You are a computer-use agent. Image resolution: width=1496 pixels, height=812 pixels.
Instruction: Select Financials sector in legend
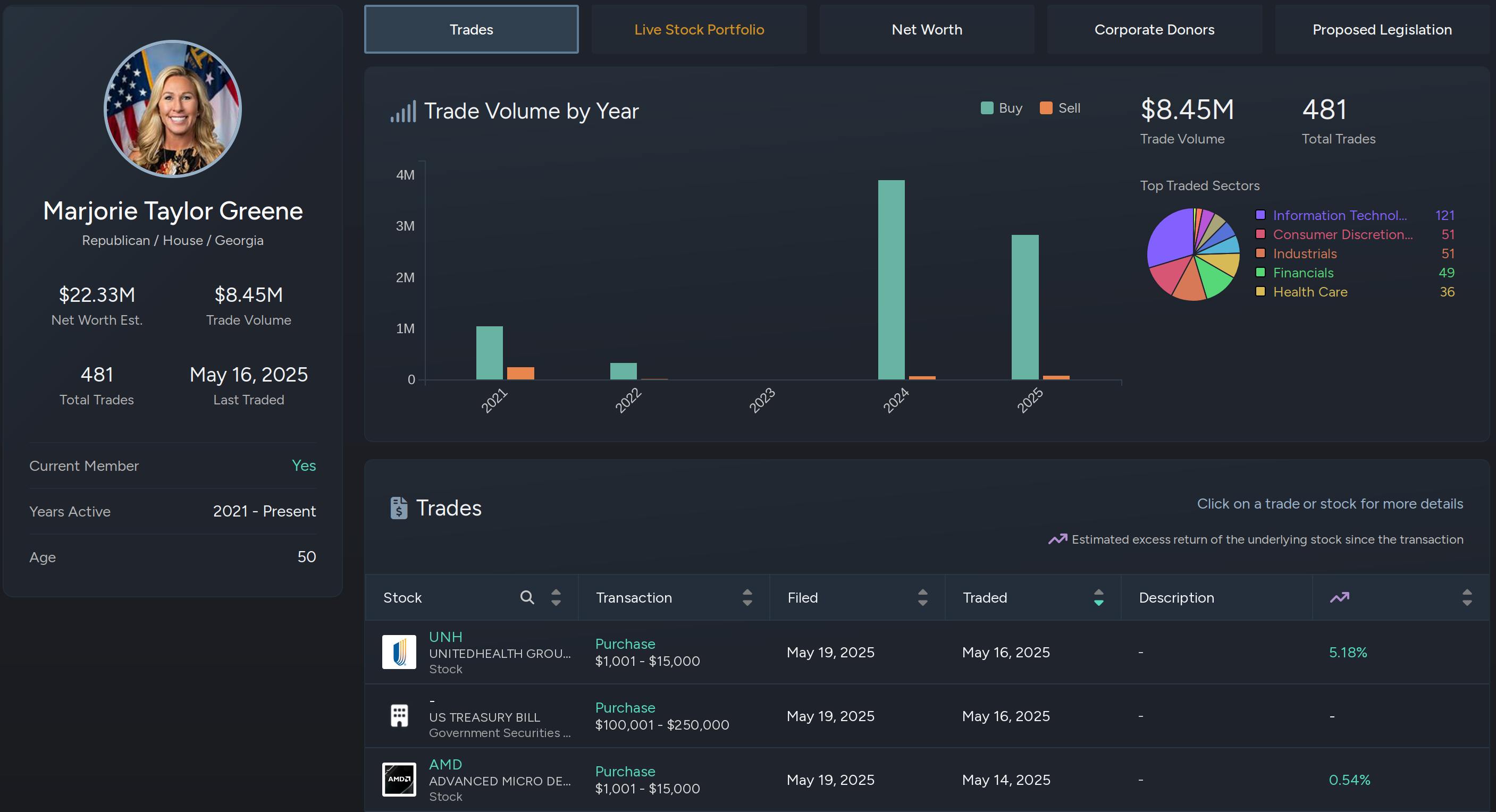[x=1302, y=273]
